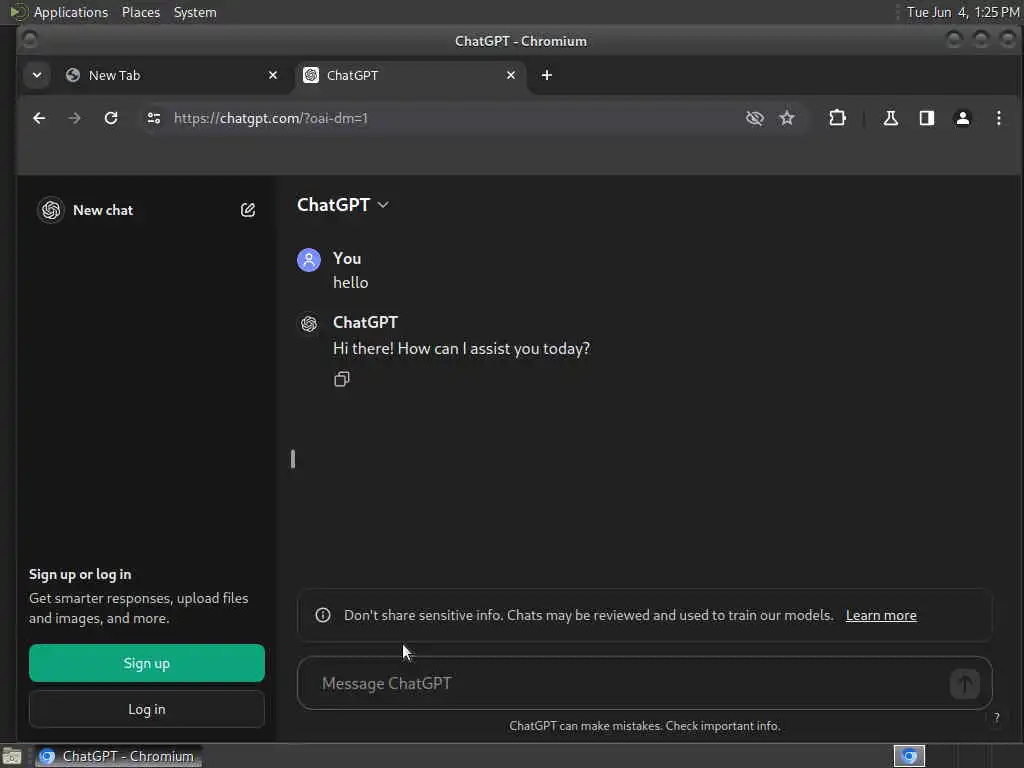Click New chat in the sidebar
Viewport: 1024px width, 768px height.
(147, 210)
